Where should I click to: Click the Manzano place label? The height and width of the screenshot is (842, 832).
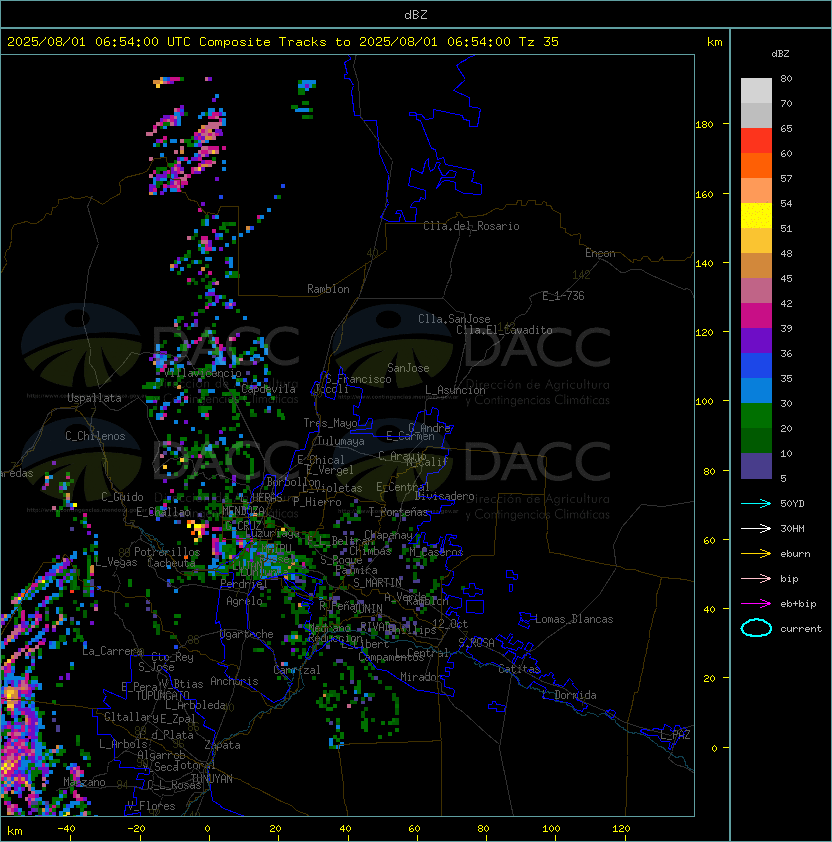(84, 782)
